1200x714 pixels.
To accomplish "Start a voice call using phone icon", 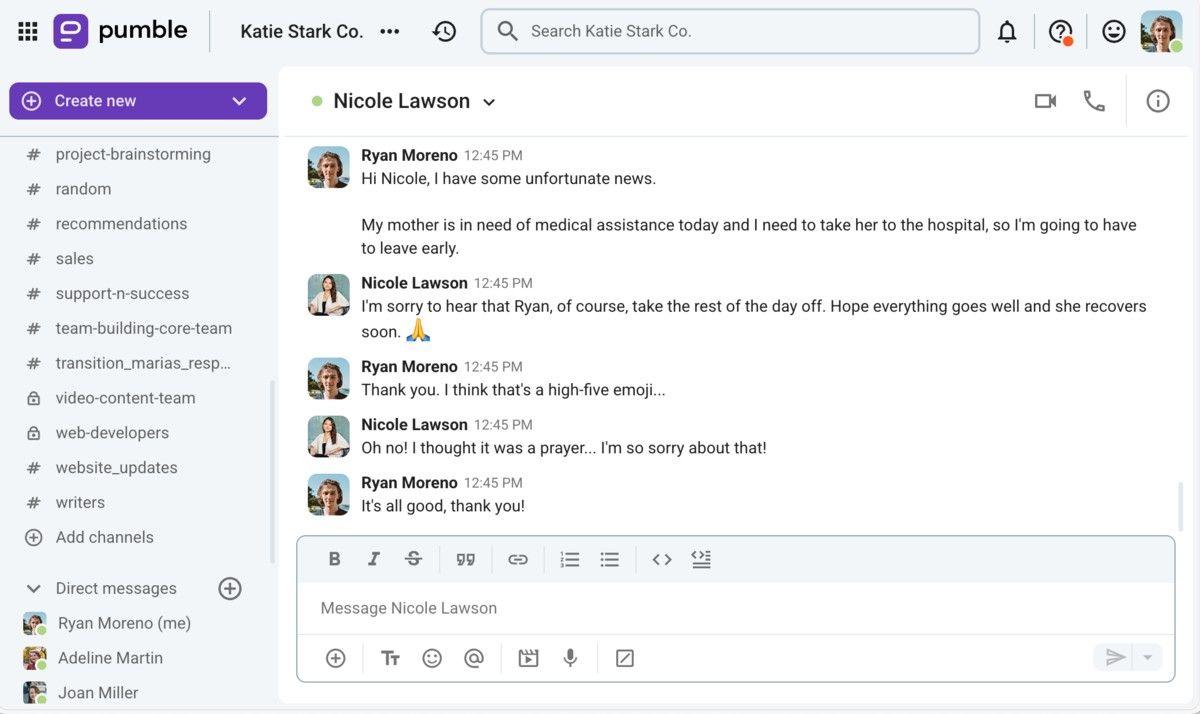I will pos(1094,101).
